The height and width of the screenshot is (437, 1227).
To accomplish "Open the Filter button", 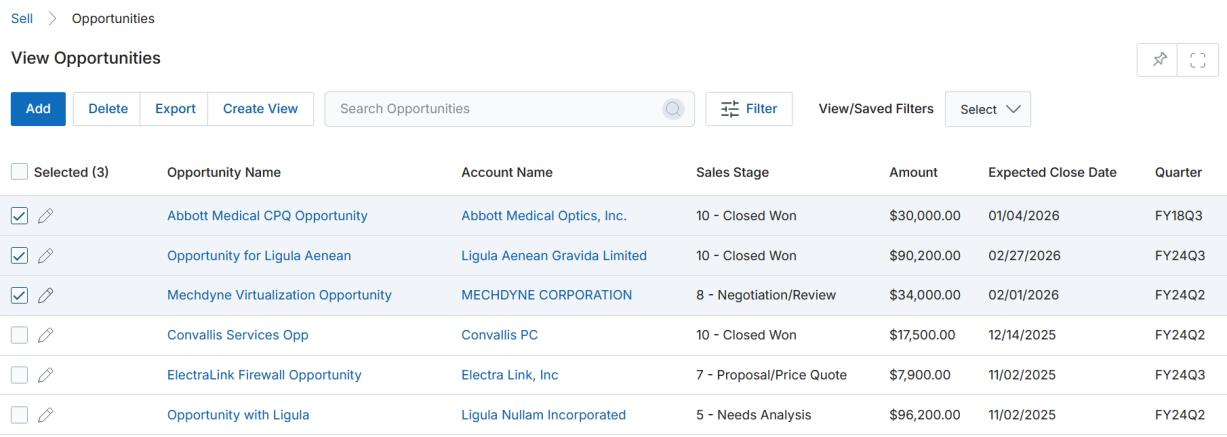I will [x=749, y=109].
